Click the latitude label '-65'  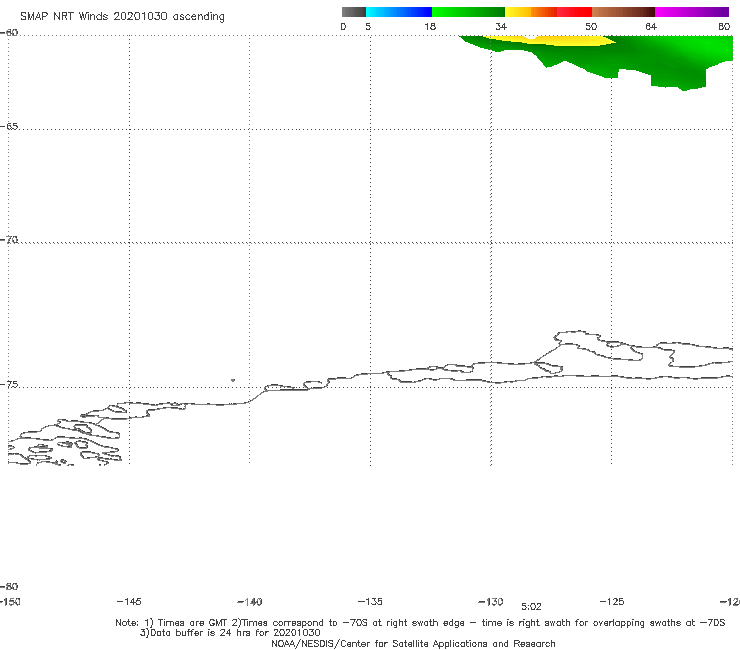click(x=9, y=127)
